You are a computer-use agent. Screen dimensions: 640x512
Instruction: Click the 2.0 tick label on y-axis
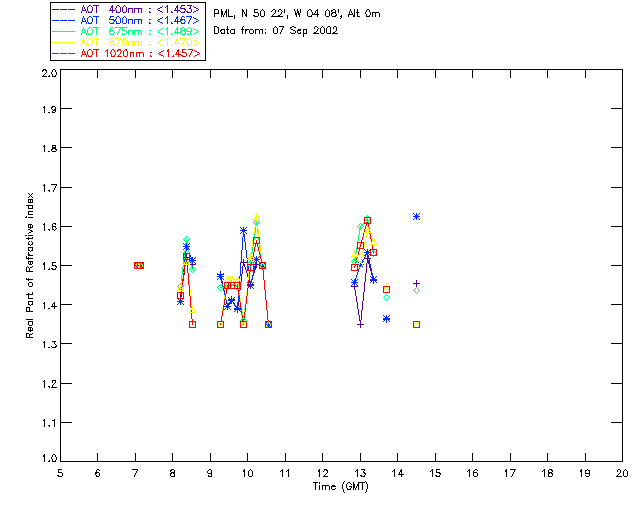pos(48,75)
